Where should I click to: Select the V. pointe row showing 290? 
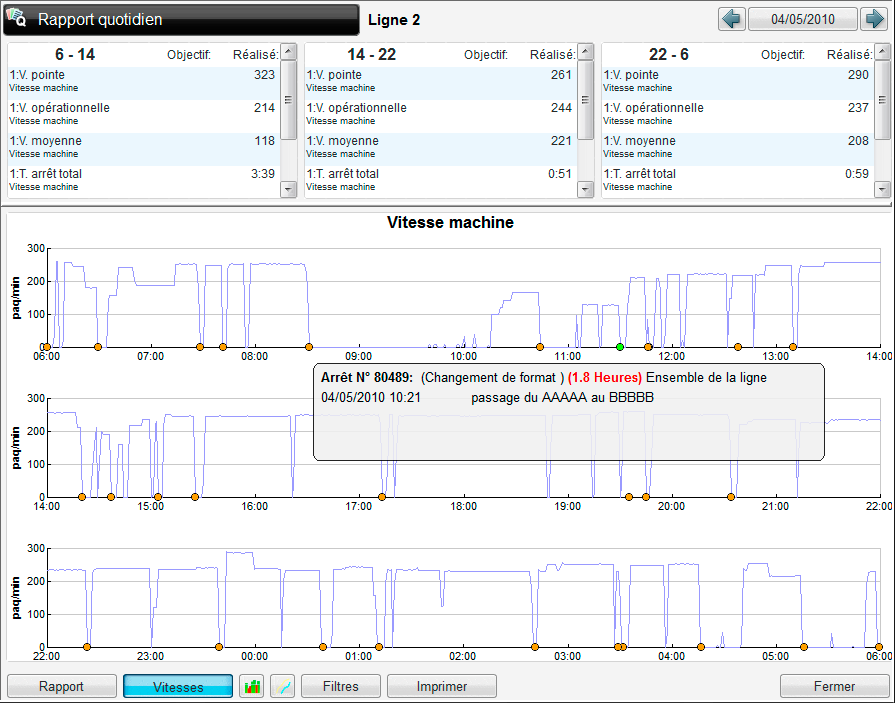(x=738, y=83)
